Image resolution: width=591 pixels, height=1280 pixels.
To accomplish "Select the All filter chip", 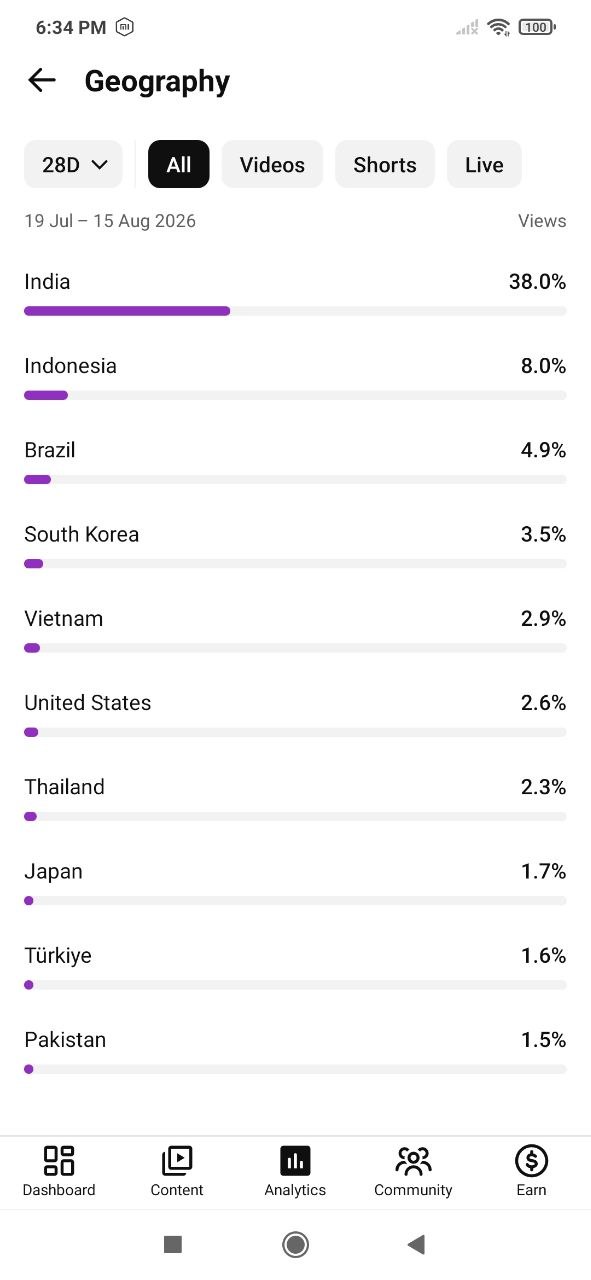I will (x=179, y=164).
